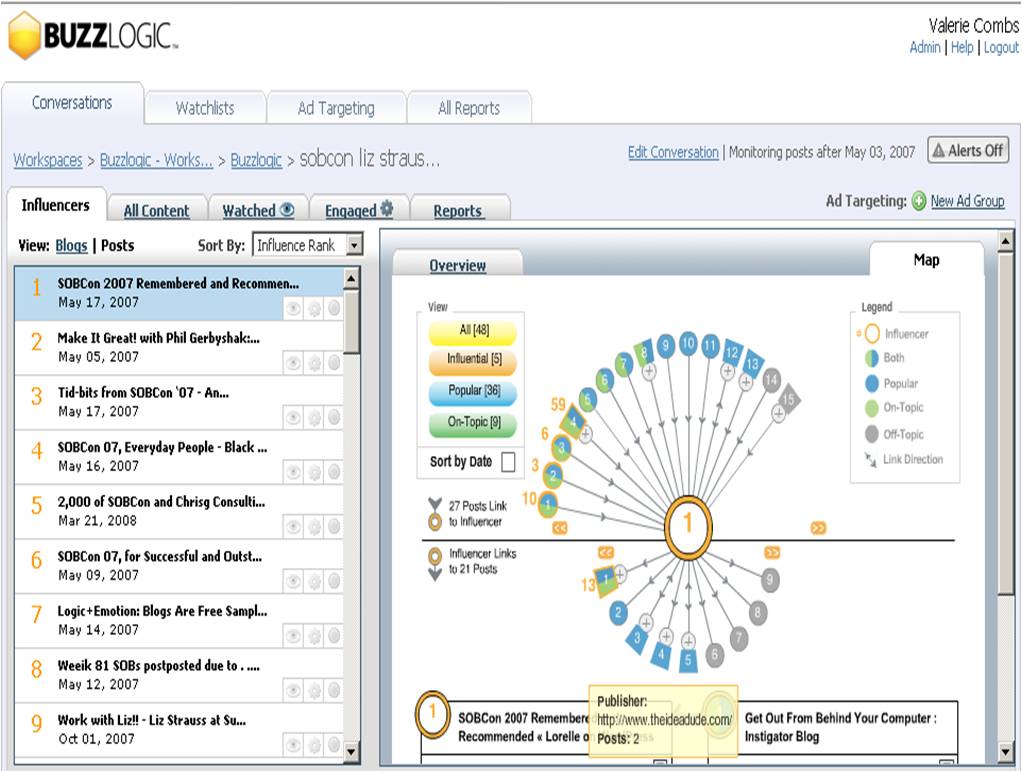1022x772 pixels.
Task: Click the Edit Conversation link
Action: [x=672, y=152]
